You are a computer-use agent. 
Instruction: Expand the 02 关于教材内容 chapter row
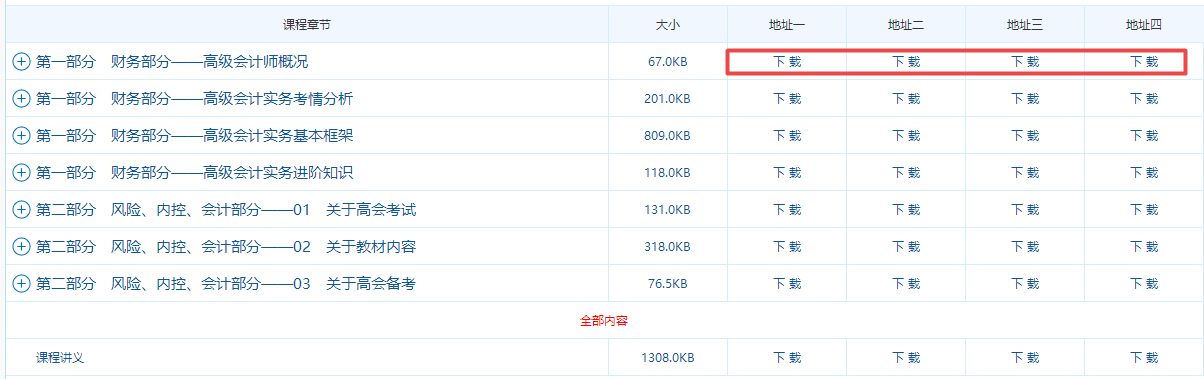pyautogui.click(x=21, y=247)
